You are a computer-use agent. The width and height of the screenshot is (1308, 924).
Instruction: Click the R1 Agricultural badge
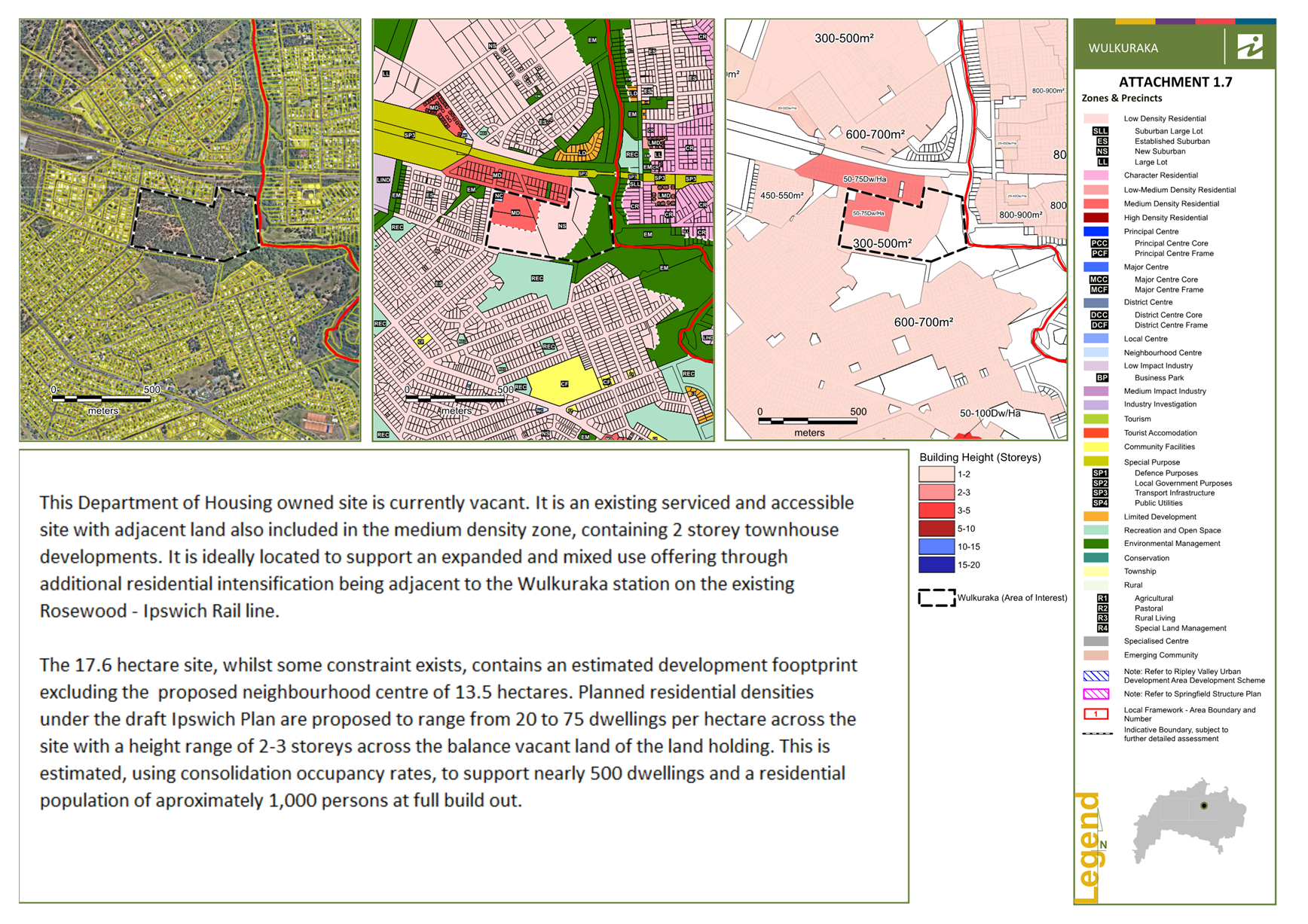[x=1102, y=598]
